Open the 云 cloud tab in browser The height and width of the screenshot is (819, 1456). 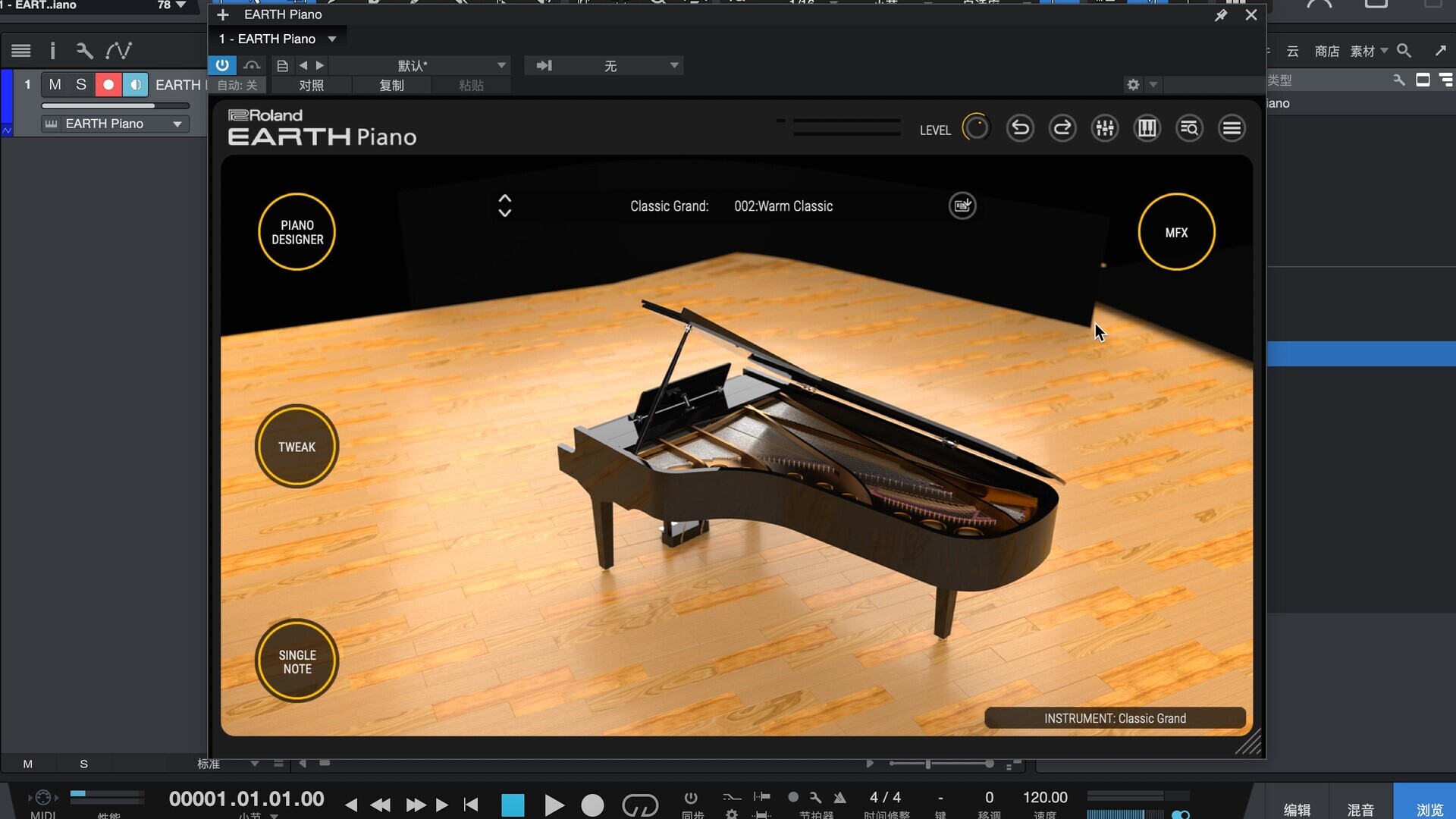tap(1293, 51)
